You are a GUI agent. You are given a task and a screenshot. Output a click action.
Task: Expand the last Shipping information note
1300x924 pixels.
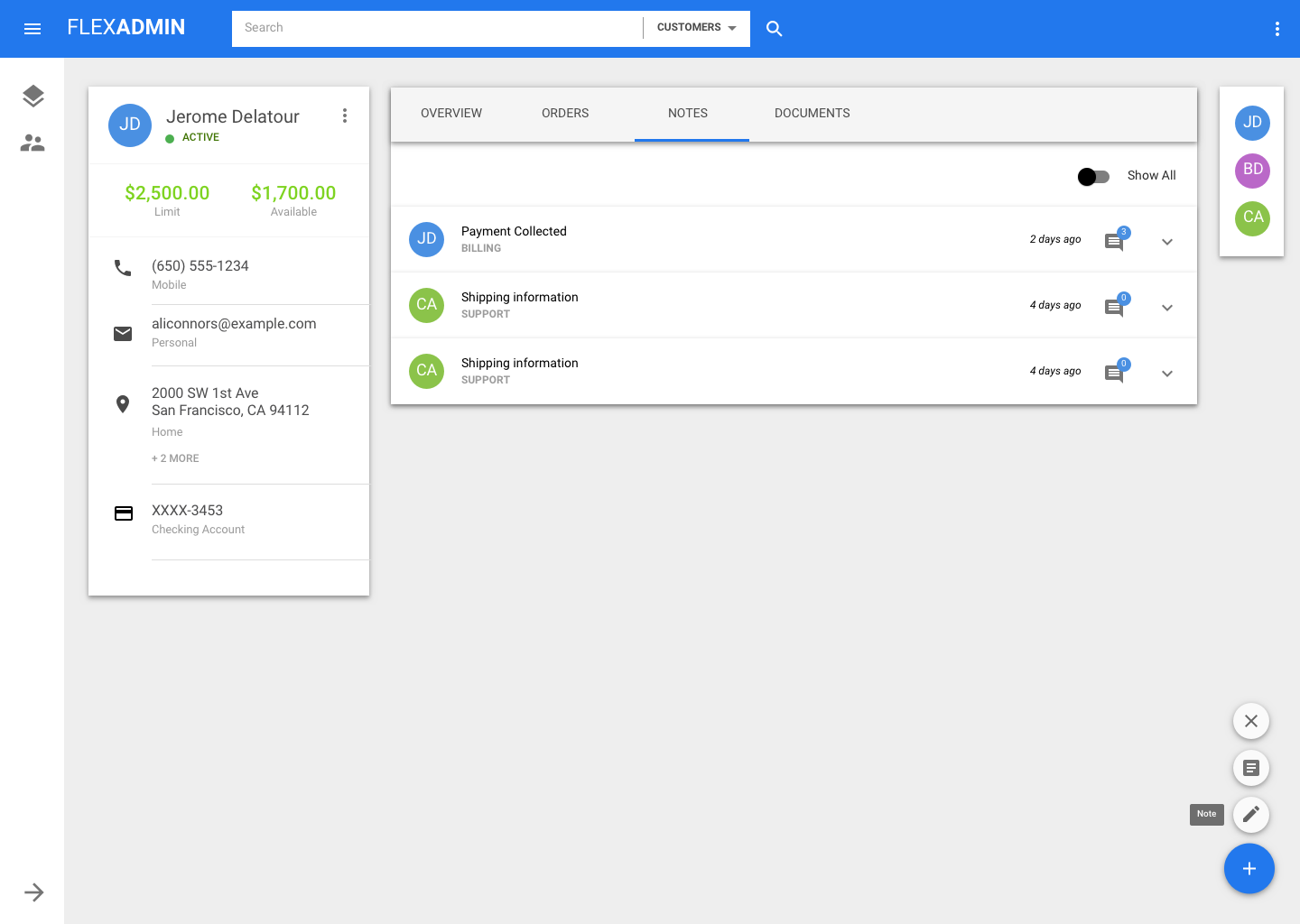point(1166,374)
